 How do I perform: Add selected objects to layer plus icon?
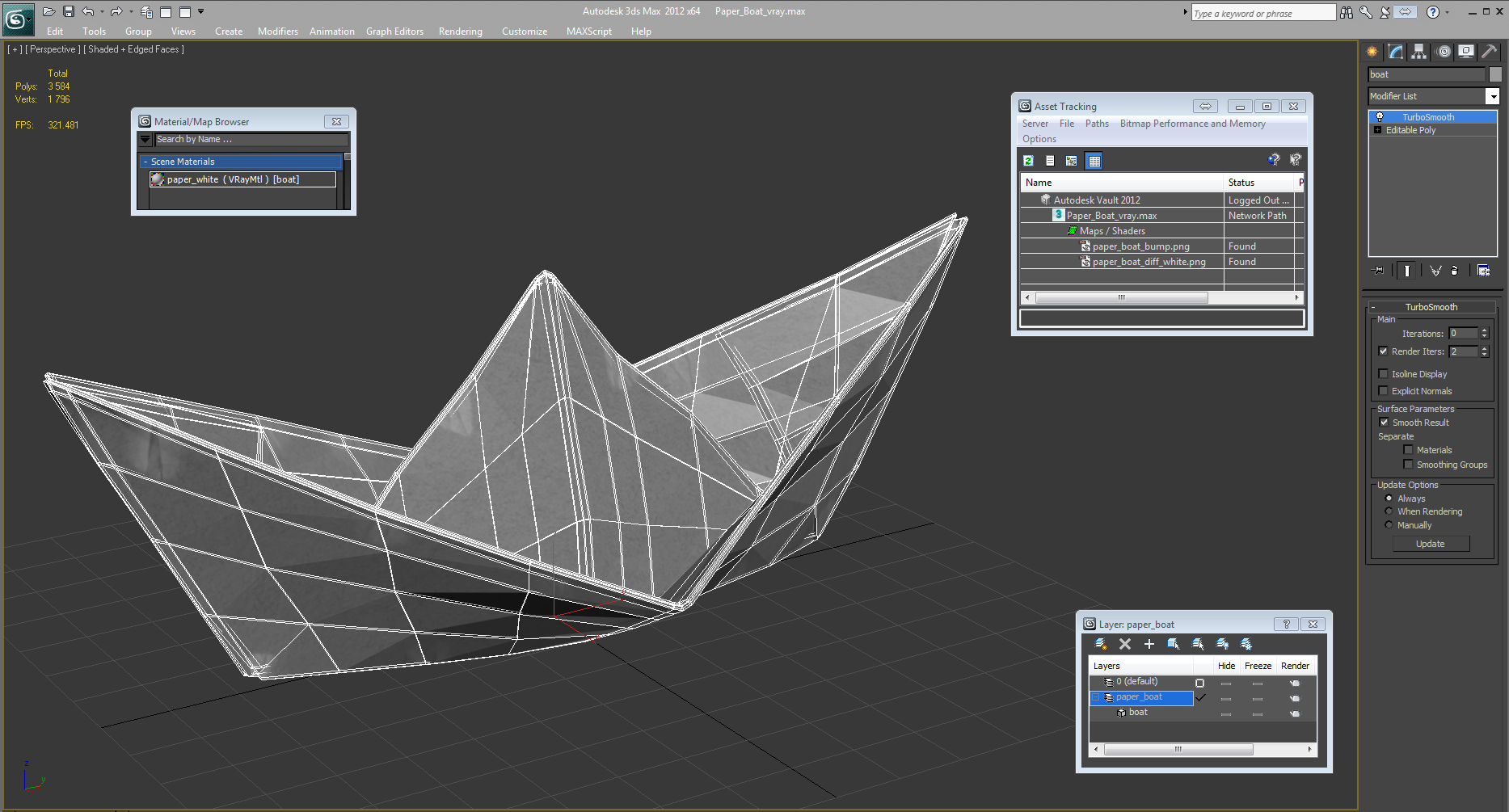(x=1149, y=644)
